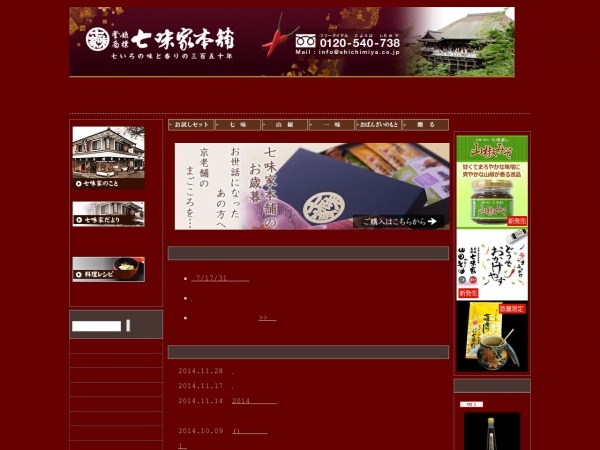Click the 0120-540-738 phone number

360,43
